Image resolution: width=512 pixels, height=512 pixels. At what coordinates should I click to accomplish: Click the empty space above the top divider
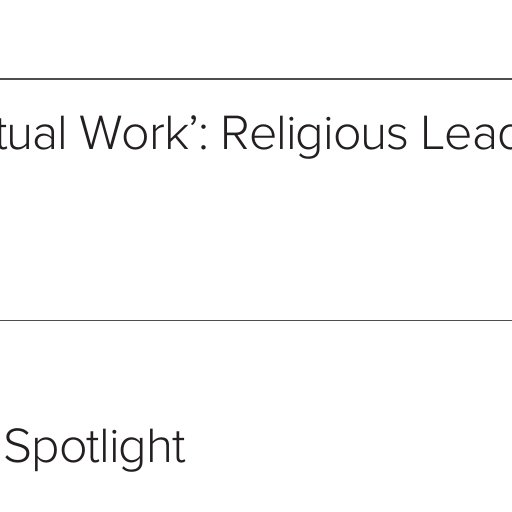(x=256, y=38)
